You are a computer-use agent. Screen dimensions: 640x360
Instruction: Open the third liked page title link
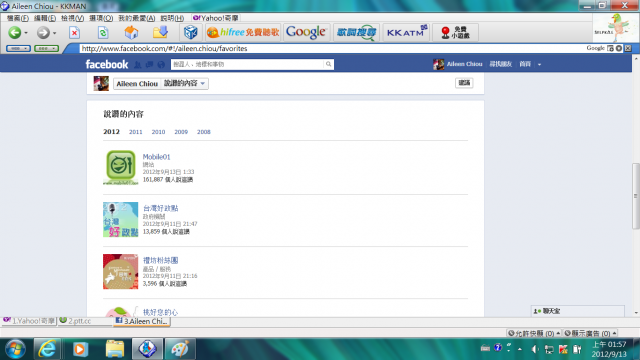(x=160, y=260)
